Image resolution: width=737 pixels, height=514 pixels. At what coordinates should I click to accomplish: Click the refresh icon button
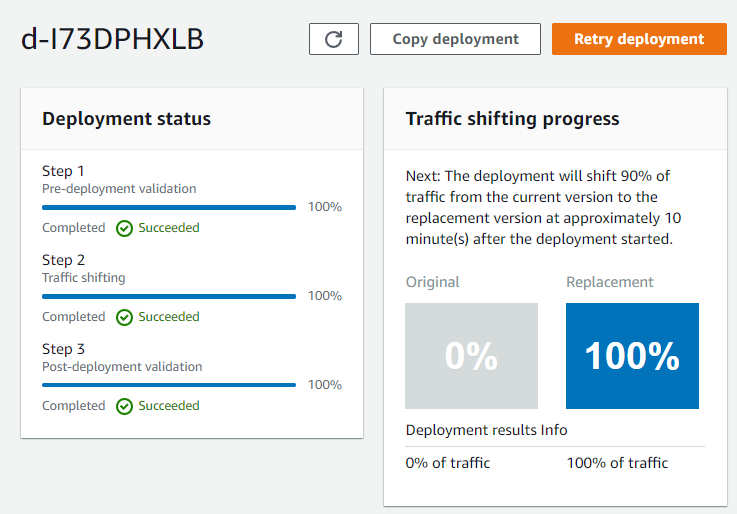[x=334, y=39]
